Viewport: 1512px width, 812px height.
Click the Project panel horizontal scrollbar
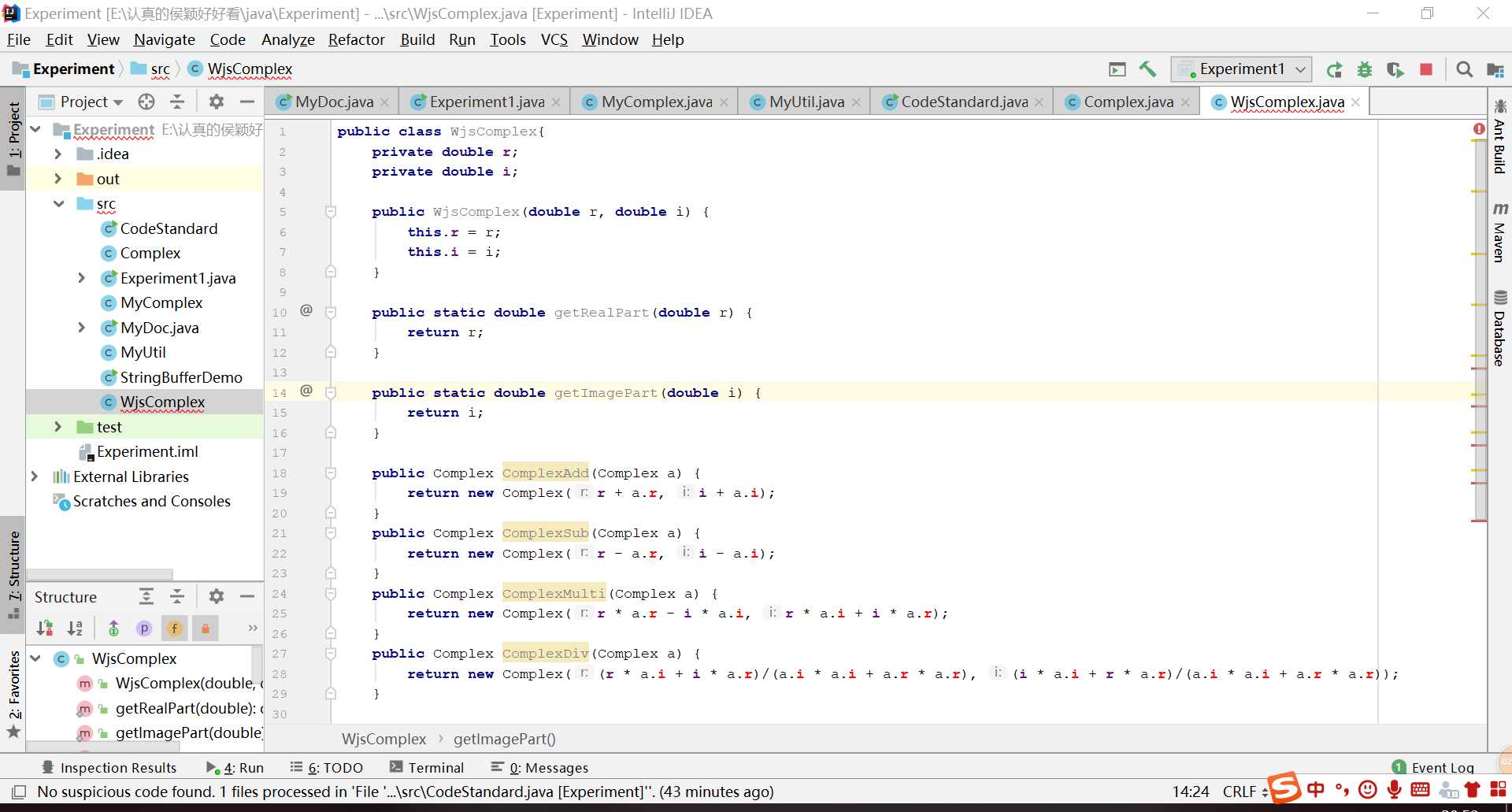point(99,574)
